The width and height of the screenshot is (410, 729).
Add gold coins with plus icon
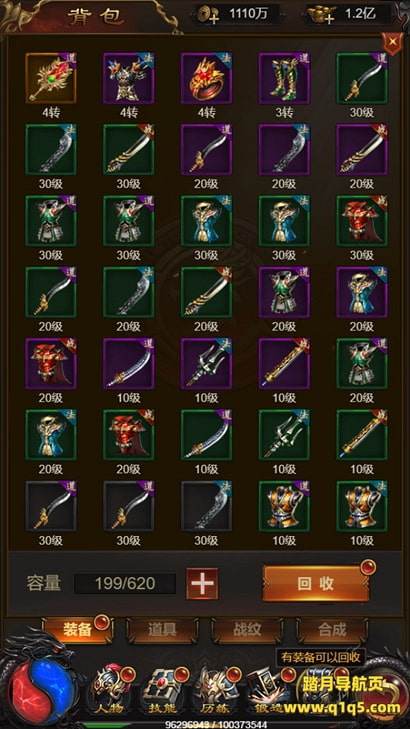(205, 15)
